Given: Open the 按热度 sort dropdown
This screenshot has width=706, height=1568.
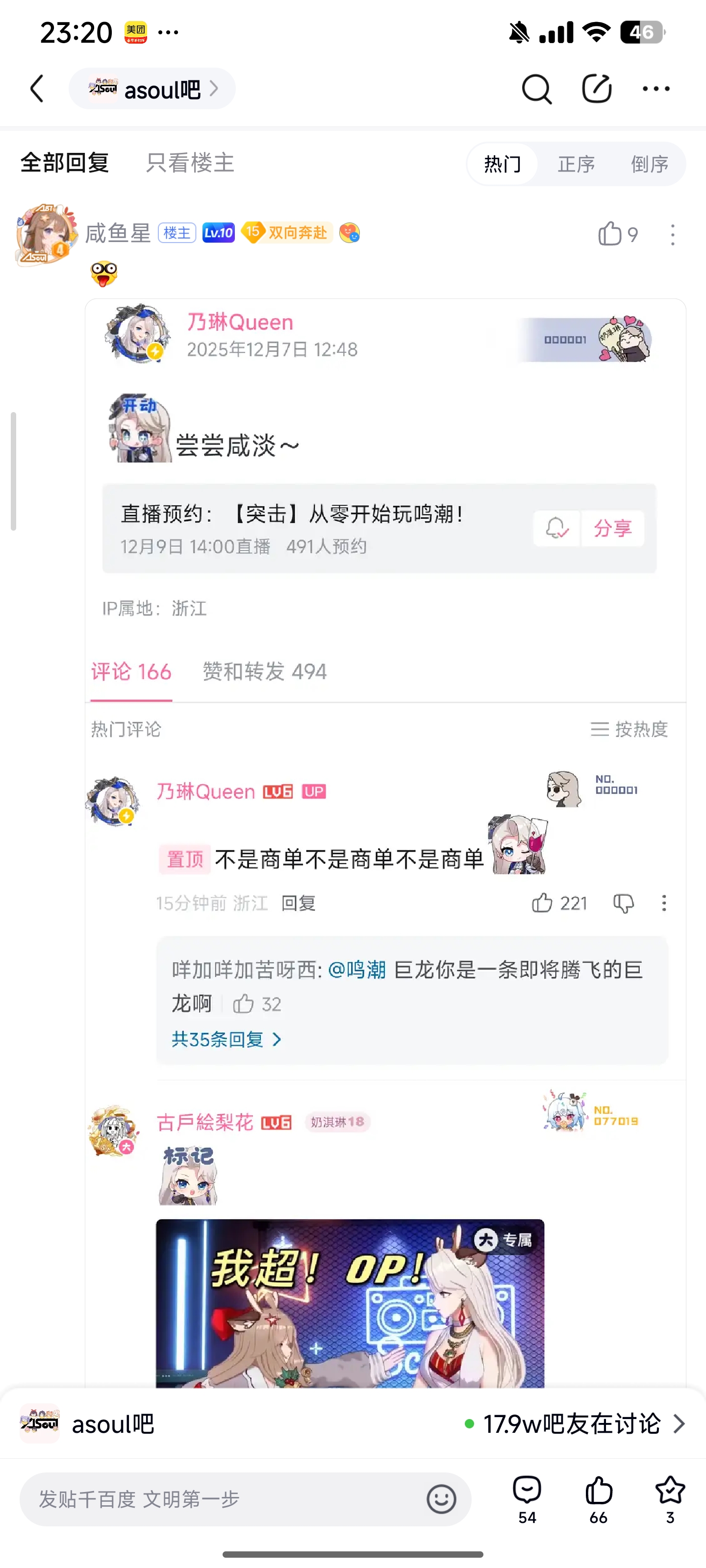Looking at the screenshot, I should [x=629, y=729].
